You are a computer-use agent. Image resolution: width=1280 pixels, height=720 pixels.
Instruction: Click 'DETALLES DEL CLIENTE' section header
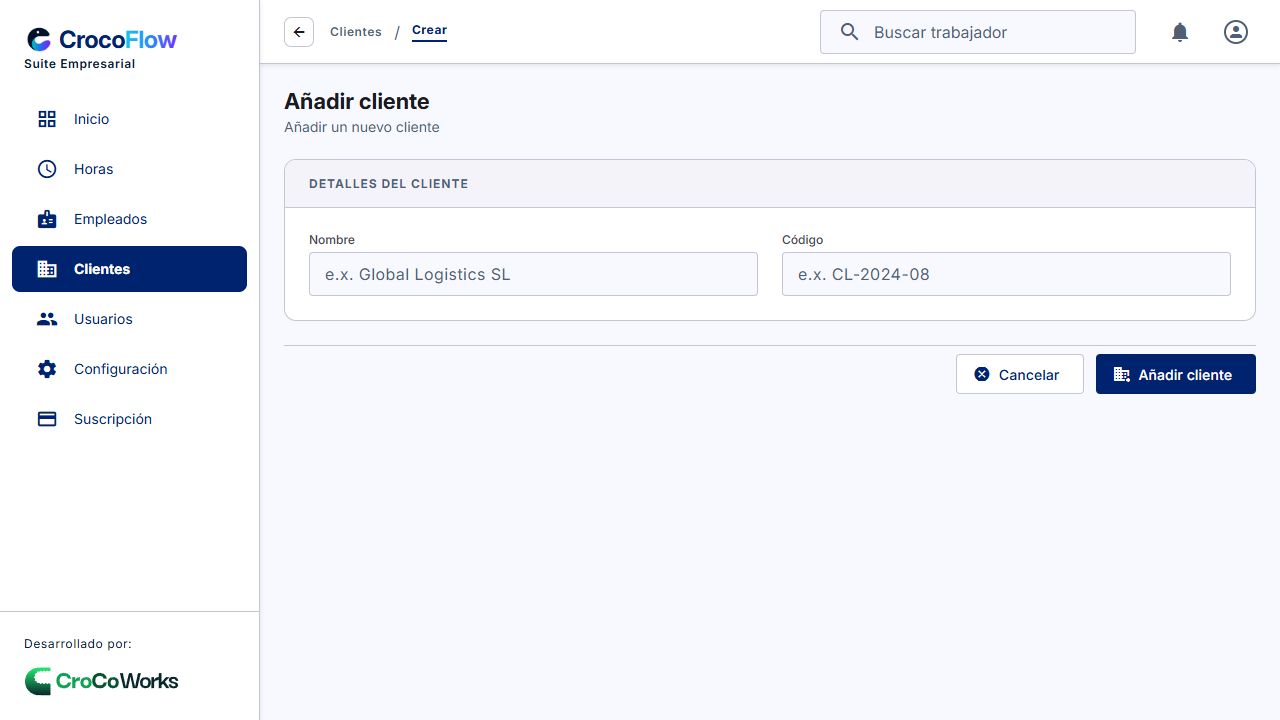(x=389, y=184)
